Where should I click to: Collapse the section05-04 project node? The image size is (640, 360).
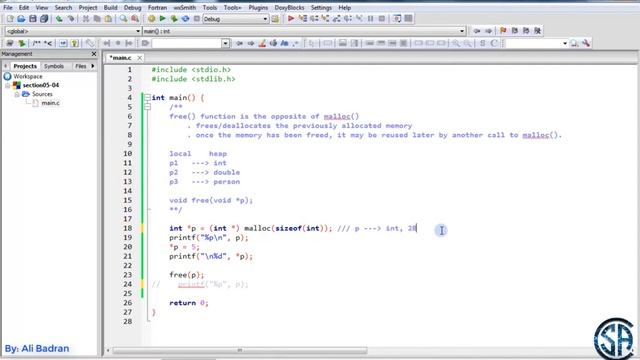tap(7, 85)
